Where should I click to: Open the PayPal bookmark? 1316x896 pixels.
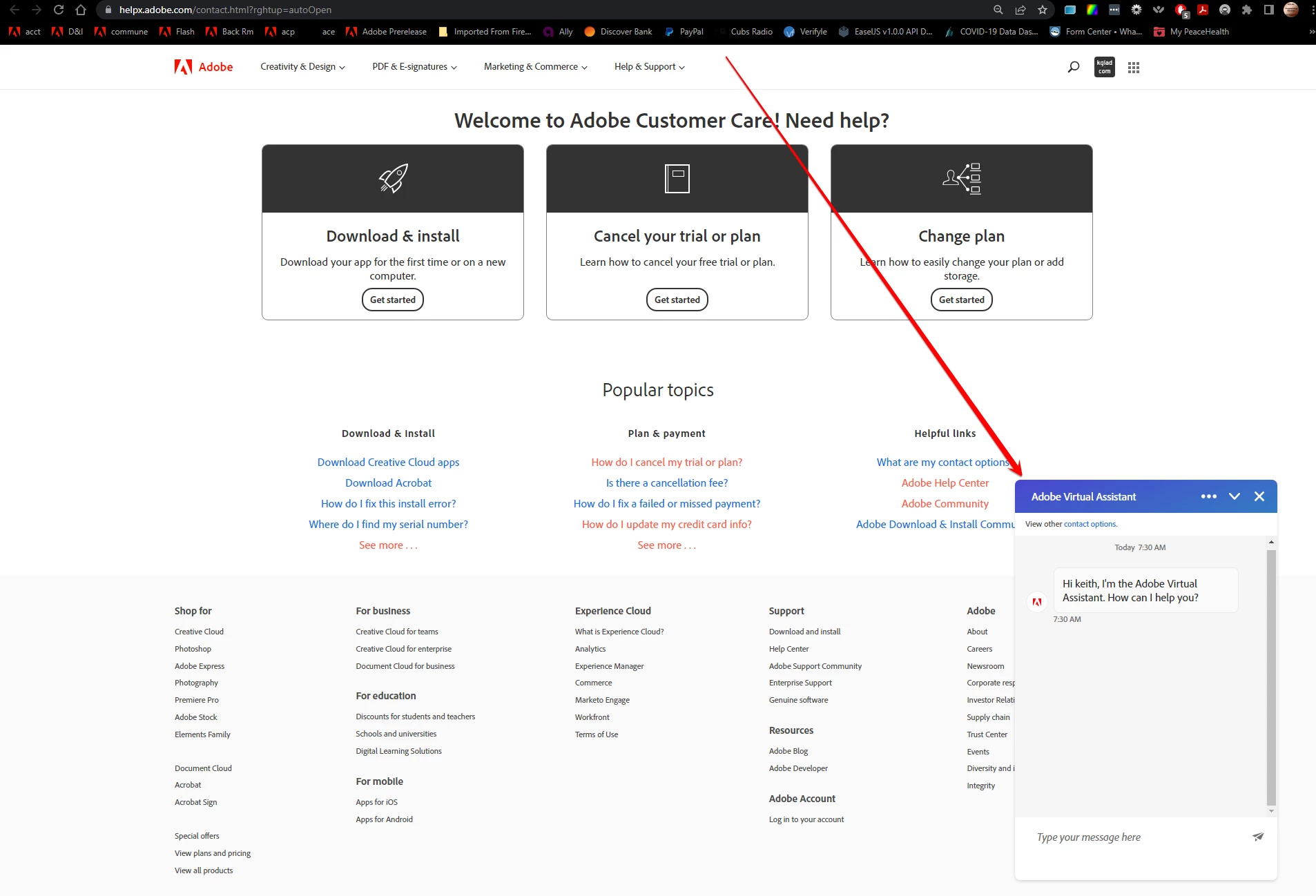[684, 32]
